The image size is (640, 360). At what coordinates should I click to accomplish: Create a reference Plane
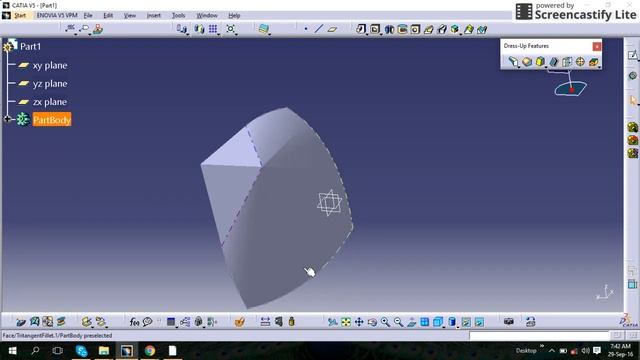(332, 29)
